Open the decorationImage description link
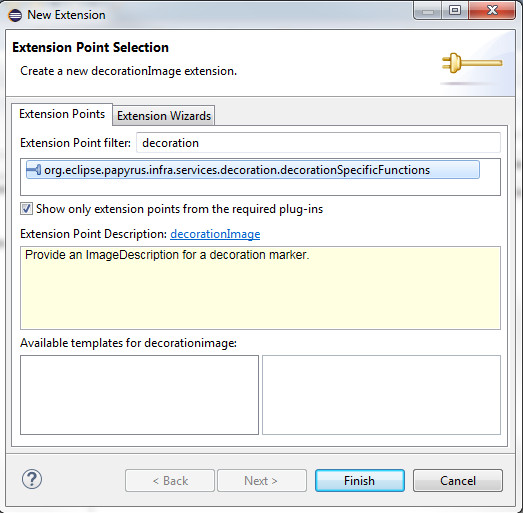The width and height of the screenshot is (523, 513). click(215, 234)
